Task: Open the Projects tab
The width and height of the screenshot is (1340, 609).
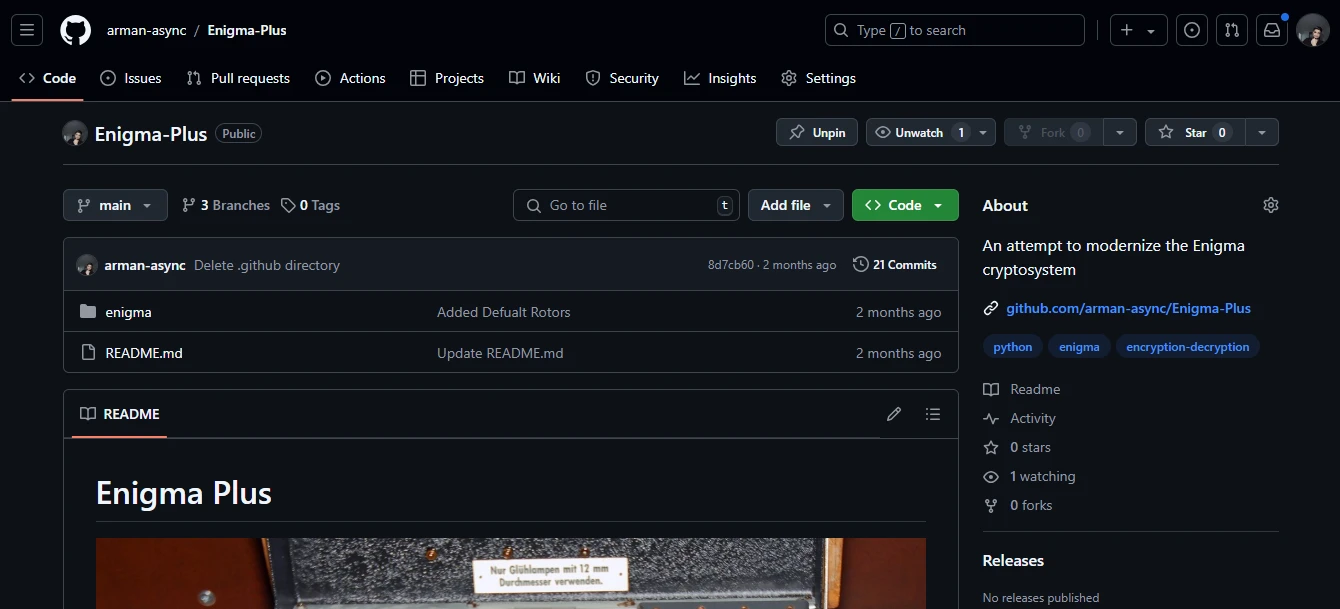Action: pyautogui.click(x=447, y=78)
